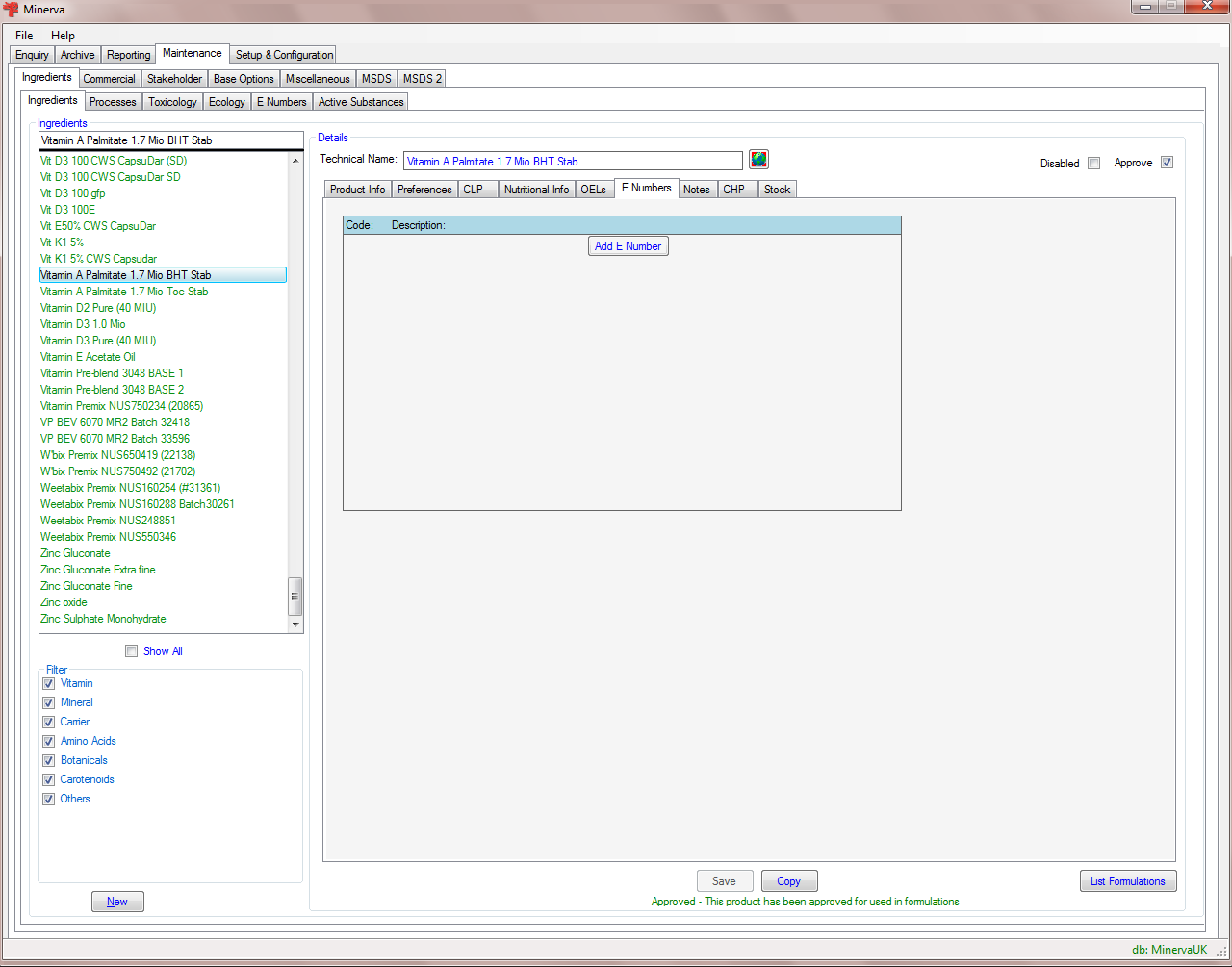Switch to the Toxicology sub-tab
Image resolution: width=1232 pixels, height=967 pixels.
point(172,102)
